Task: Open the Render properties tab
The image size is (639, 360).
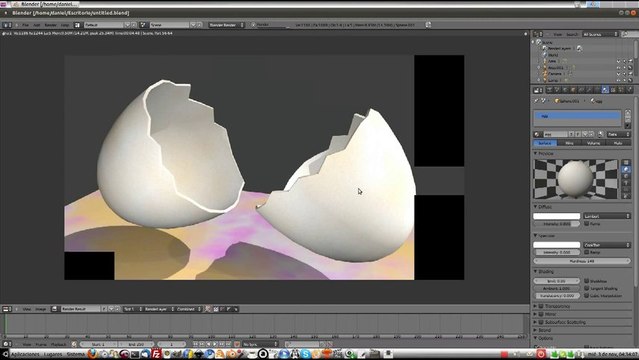Action: (549, 90)
